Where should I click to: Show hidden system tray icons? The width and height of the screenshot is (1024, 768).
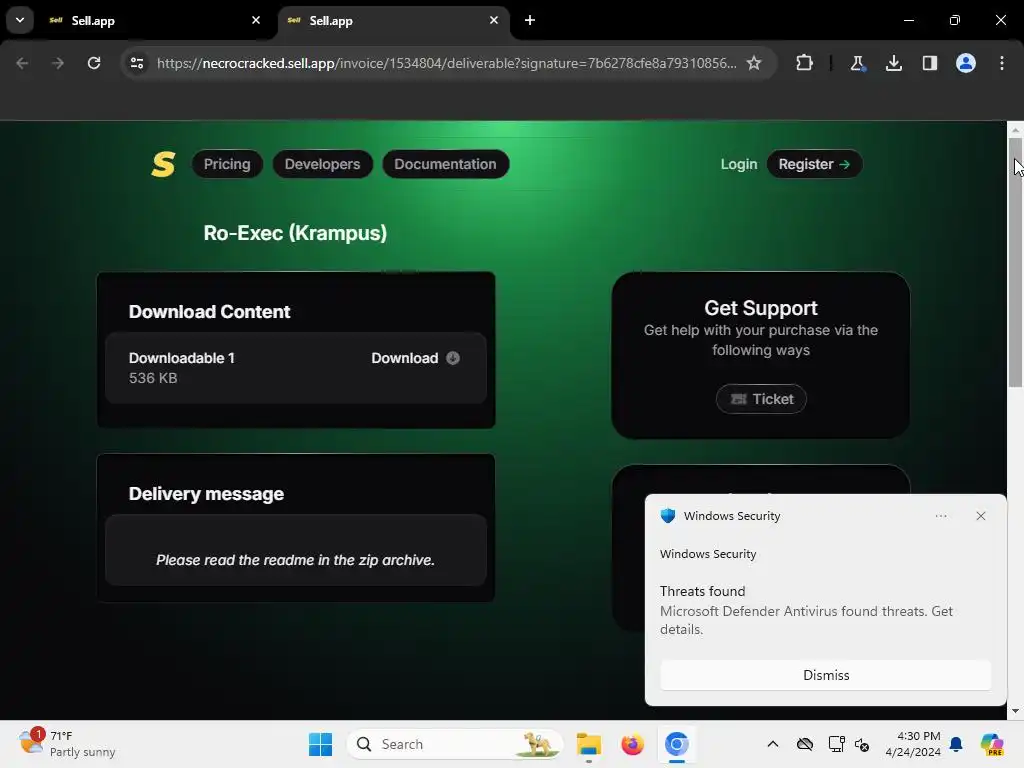[x=773, y=744]
